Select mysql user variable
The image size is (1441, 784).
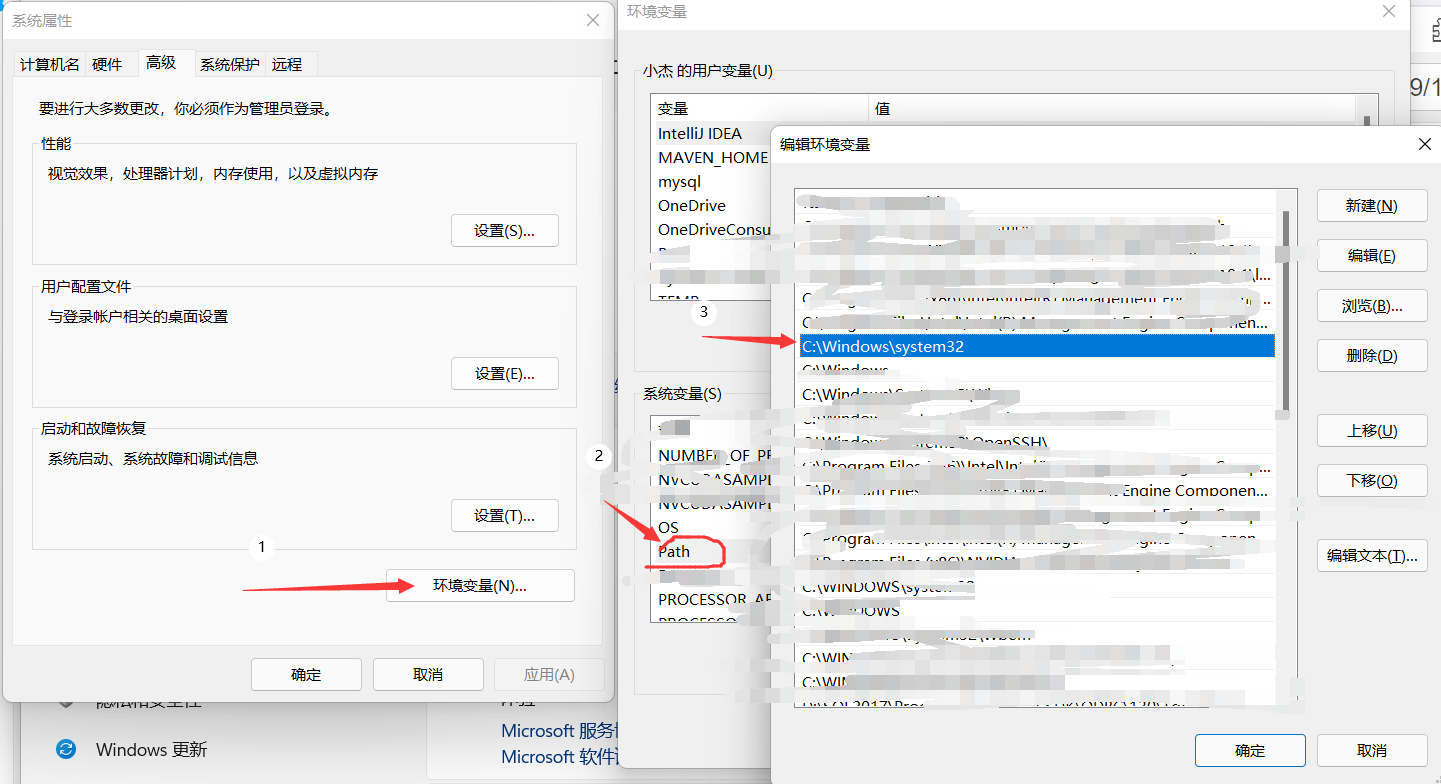[680, 182]
